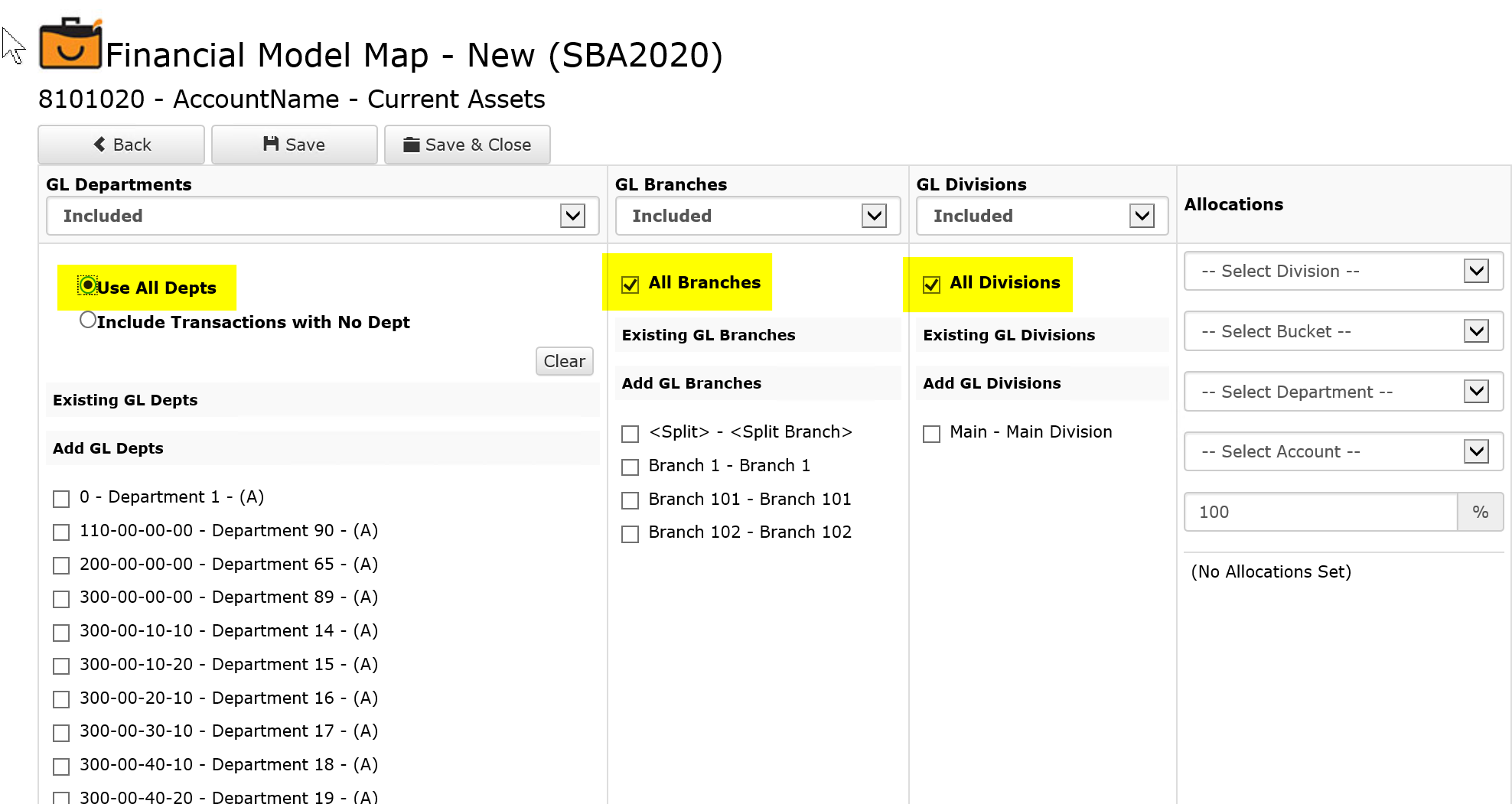Check the Branch 101 checkbox
Image resolution: width=1512 pixels, height=804 pixels.
coord(630,500)
